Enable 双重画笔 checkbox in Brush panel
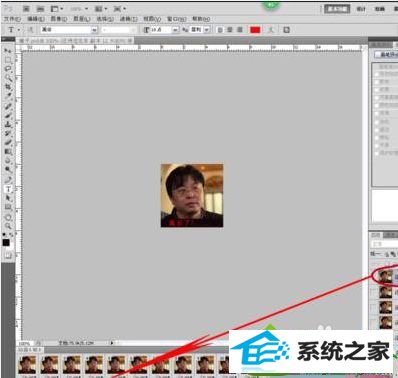 377,98
